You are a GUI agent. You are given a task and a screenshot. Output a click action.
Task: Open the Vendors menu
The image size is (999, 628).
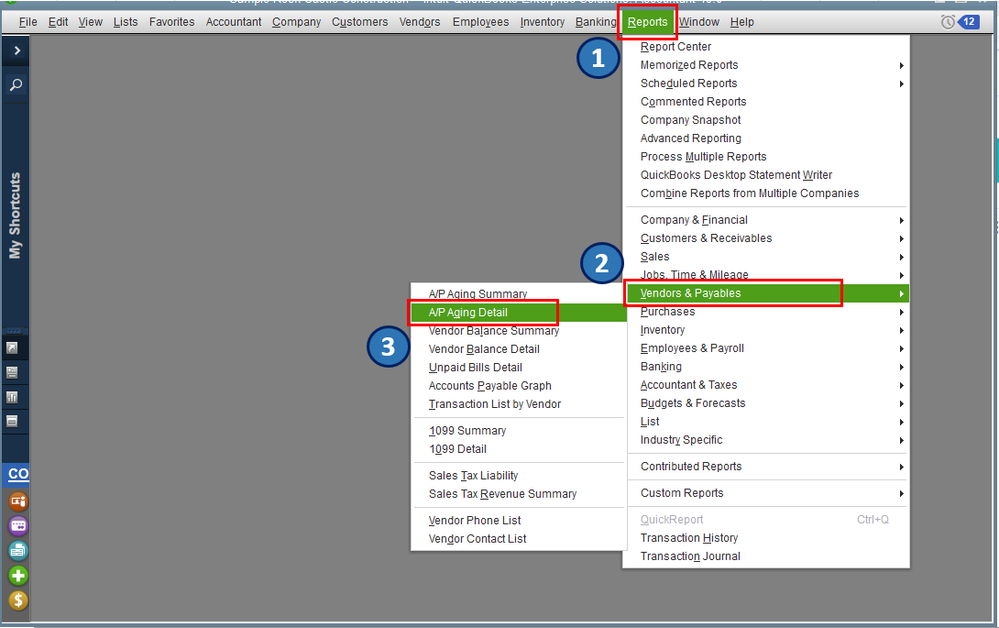(x=420, y=22)
